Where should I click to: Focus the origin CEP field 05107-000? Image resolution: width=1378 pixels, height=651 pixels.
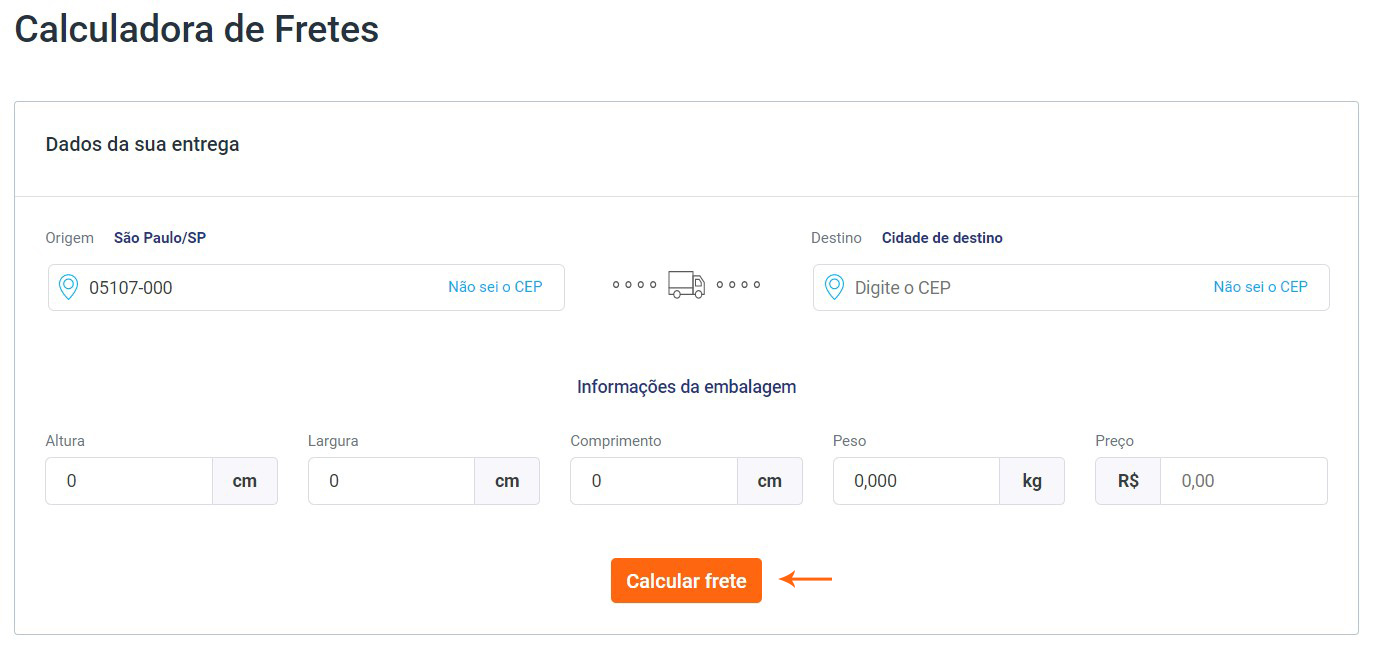250,288
